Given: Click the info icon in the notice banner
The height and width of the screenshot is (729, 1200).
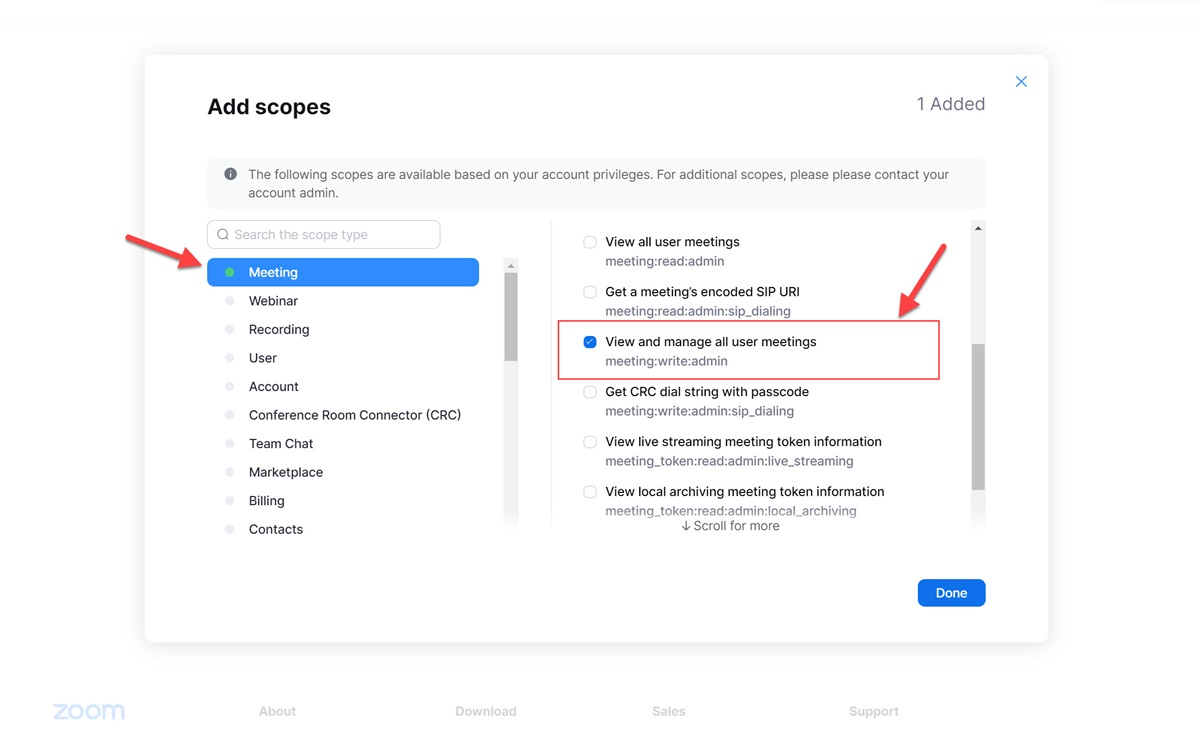Looking at the screenshot, I should coord(230,174).
